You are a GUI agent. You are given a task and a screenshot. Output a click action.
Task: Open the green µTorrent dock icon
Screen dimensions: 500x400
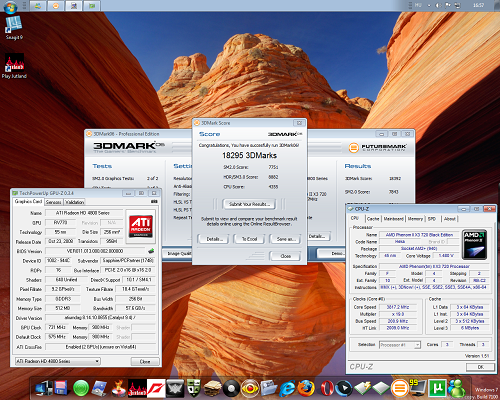(437, 388)
